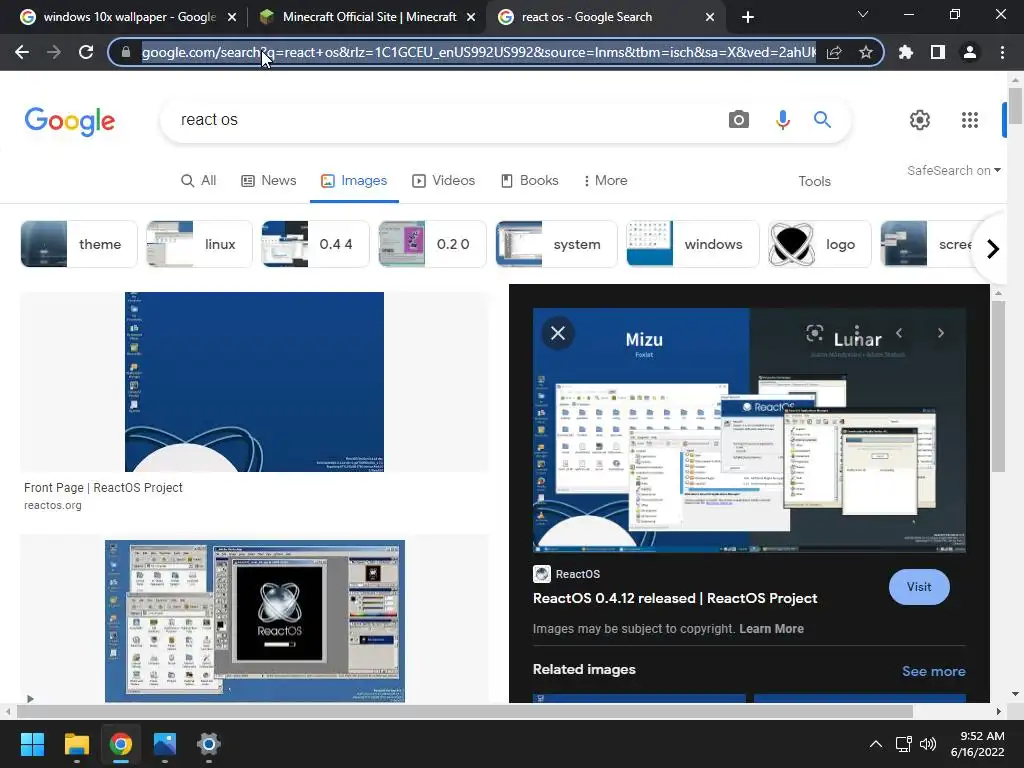
Task: Open File Explorer from taskbar
Action: (76, 744)
